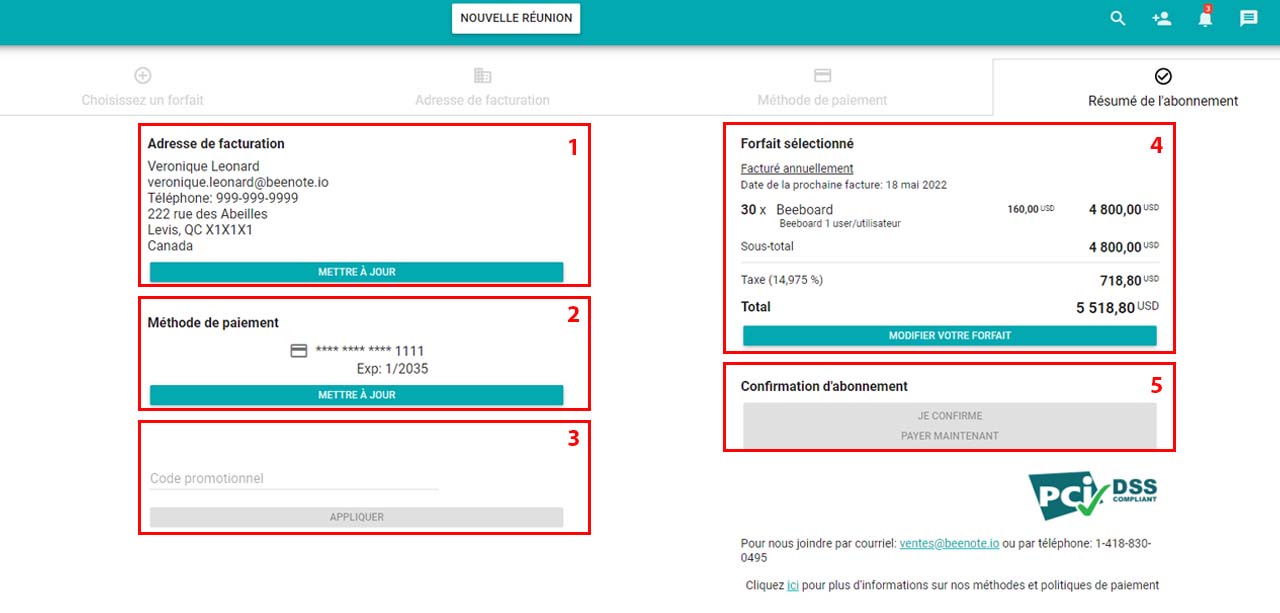Select the Résumé de l'abonnement tab

pos(1163,87)
